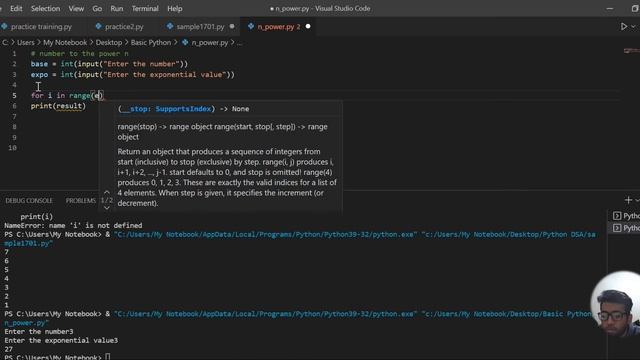Click SupportsIndex in signature tooltip
Viewport: 640px width, 360px height.
pyautogui.click(x=183, y=109)
